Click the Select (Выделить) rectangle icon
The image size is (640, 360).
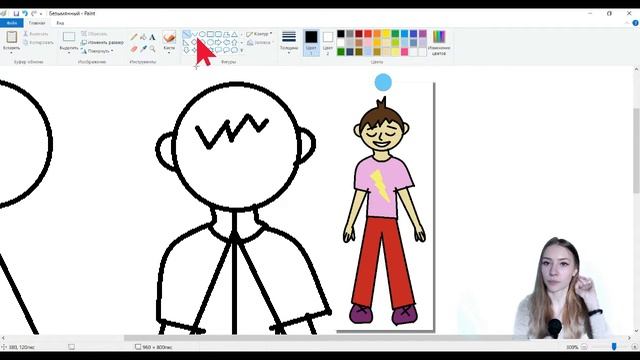69,37
